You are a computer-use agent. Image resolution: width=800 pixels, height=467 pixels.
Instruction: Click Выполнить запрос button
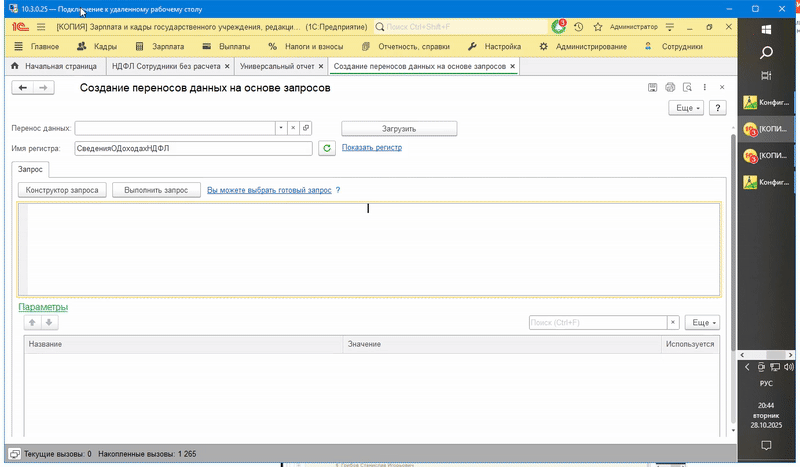tap(156, 190)
